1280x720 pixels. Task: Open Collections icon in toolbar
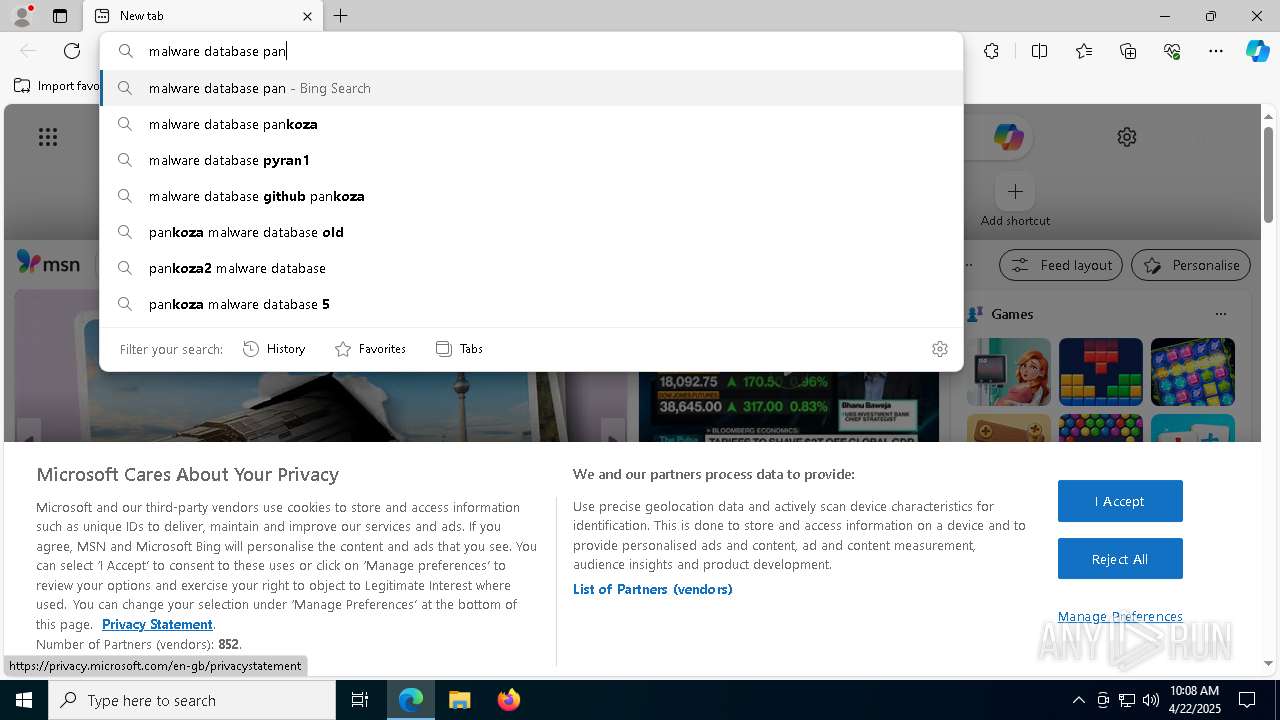pos(1128,51)
